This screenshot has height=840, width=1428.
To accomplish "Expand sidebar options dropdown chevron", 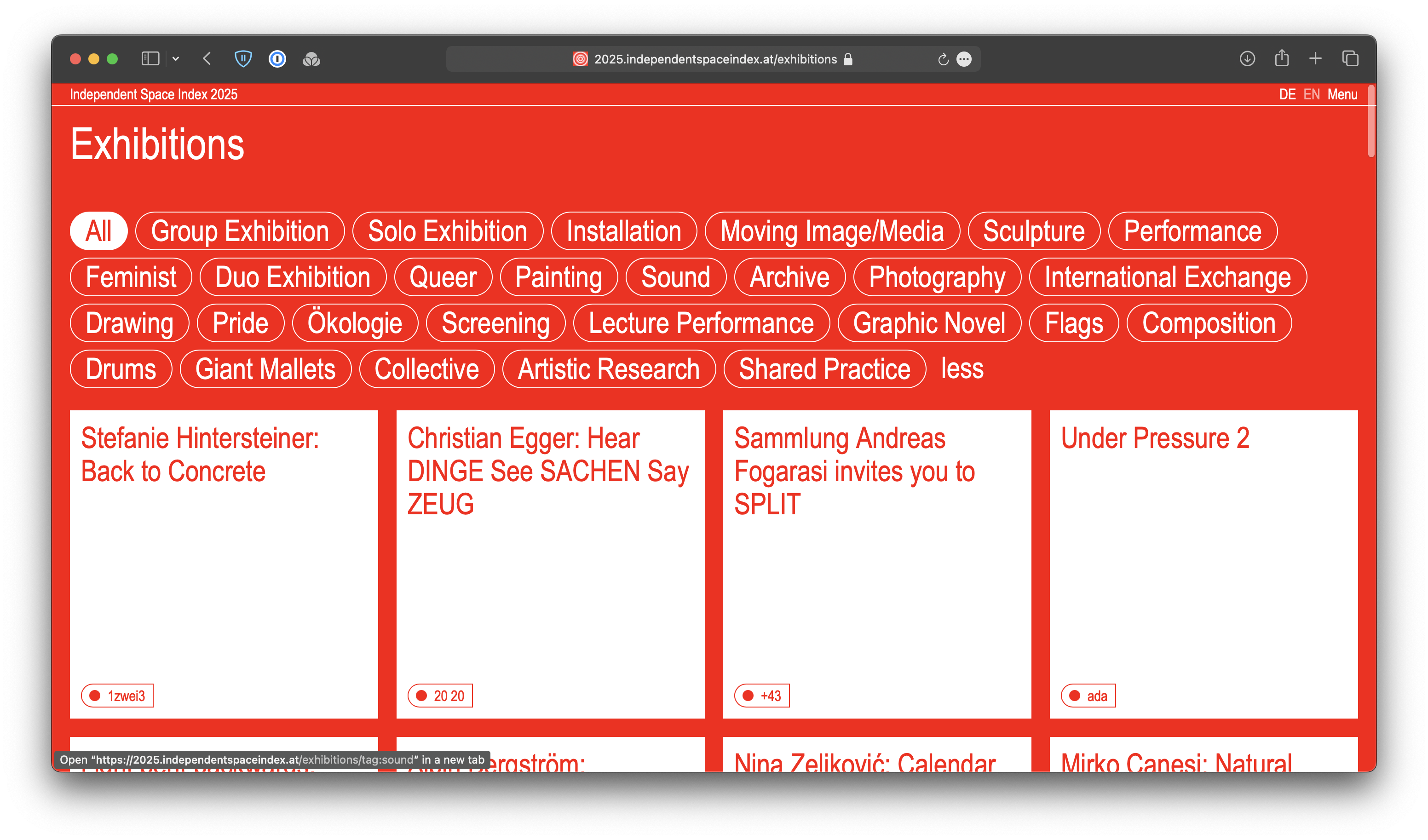I will pos(176,59).
